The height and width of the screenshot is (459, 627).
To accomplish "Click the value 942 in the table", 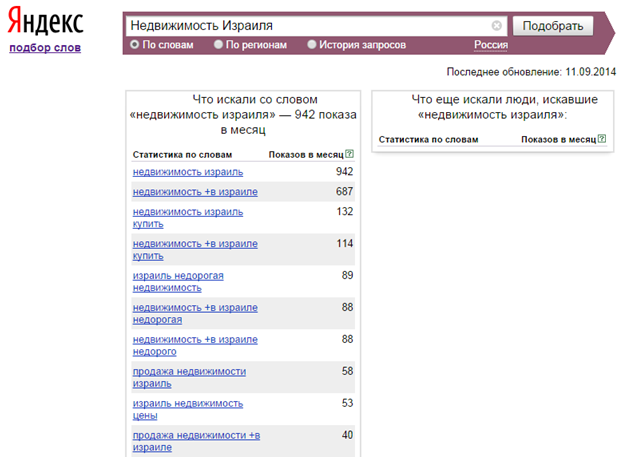I will (344, 172).
